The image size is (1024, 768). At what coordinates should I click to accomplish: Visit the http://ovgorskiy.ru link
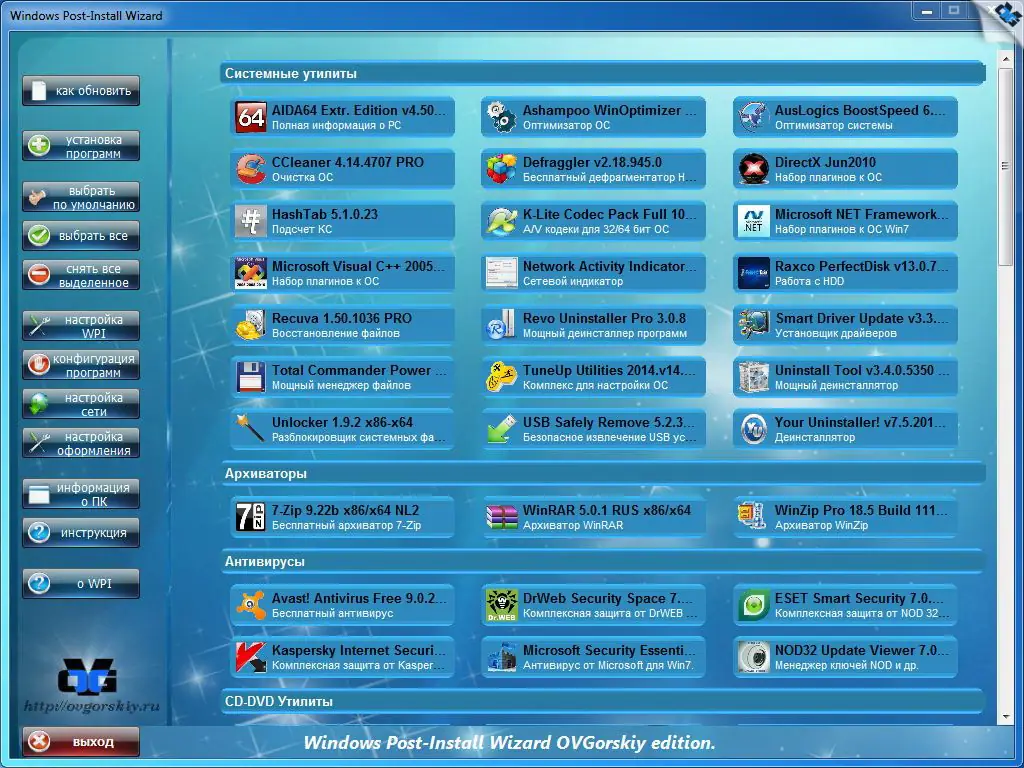coord(91,706)
